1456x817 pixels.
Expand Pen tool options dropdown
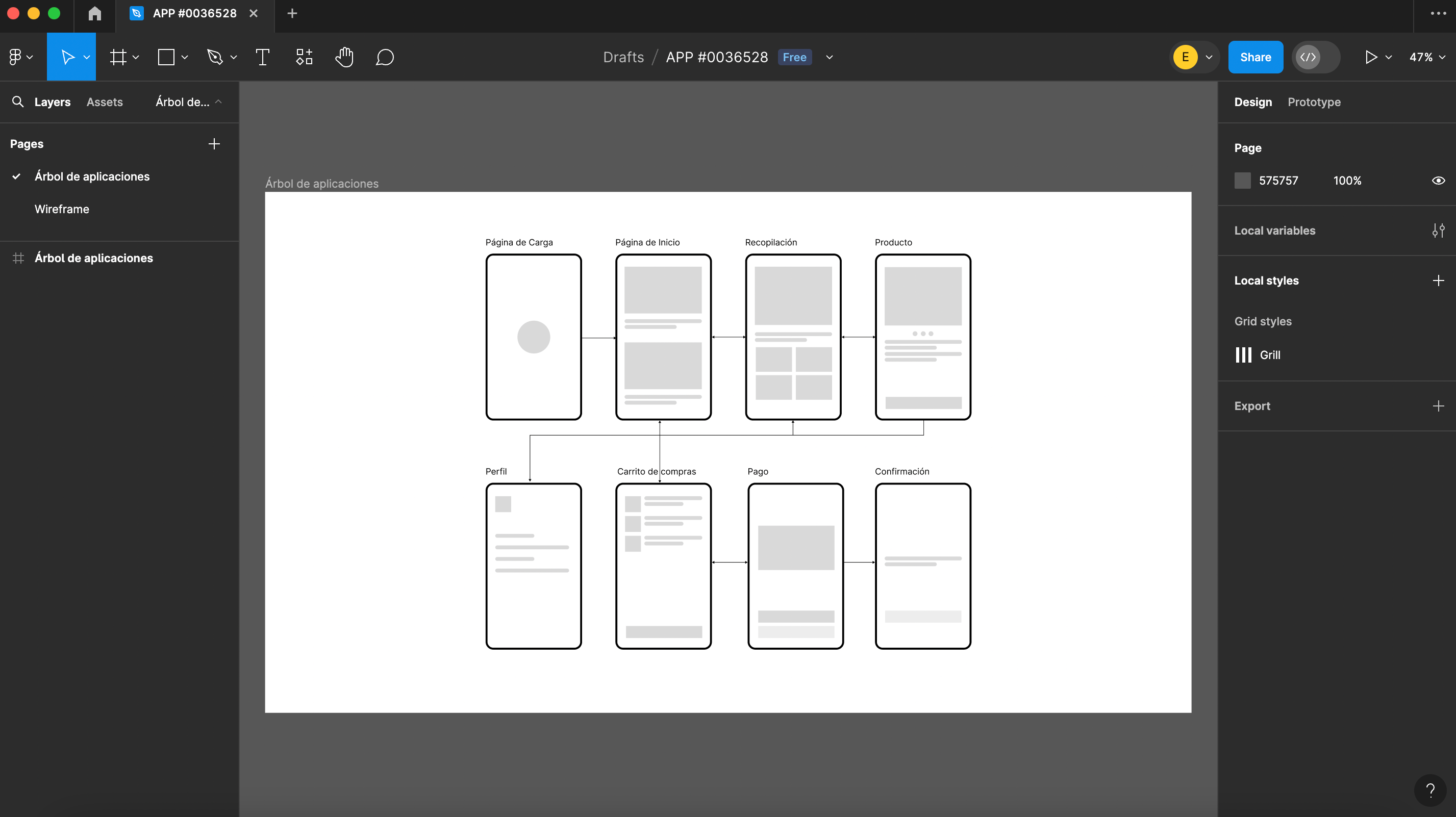tap(234, 57)
